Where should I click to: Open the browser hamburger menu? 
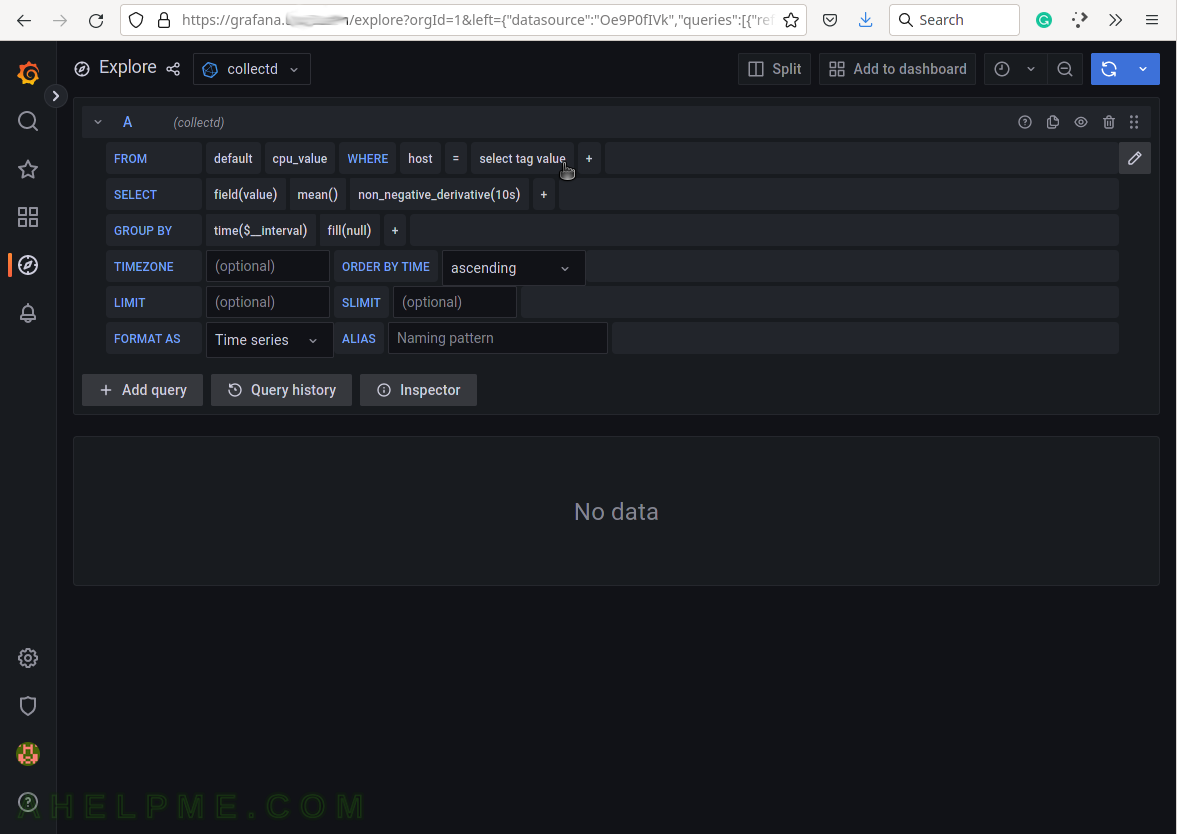point(1151,20)
